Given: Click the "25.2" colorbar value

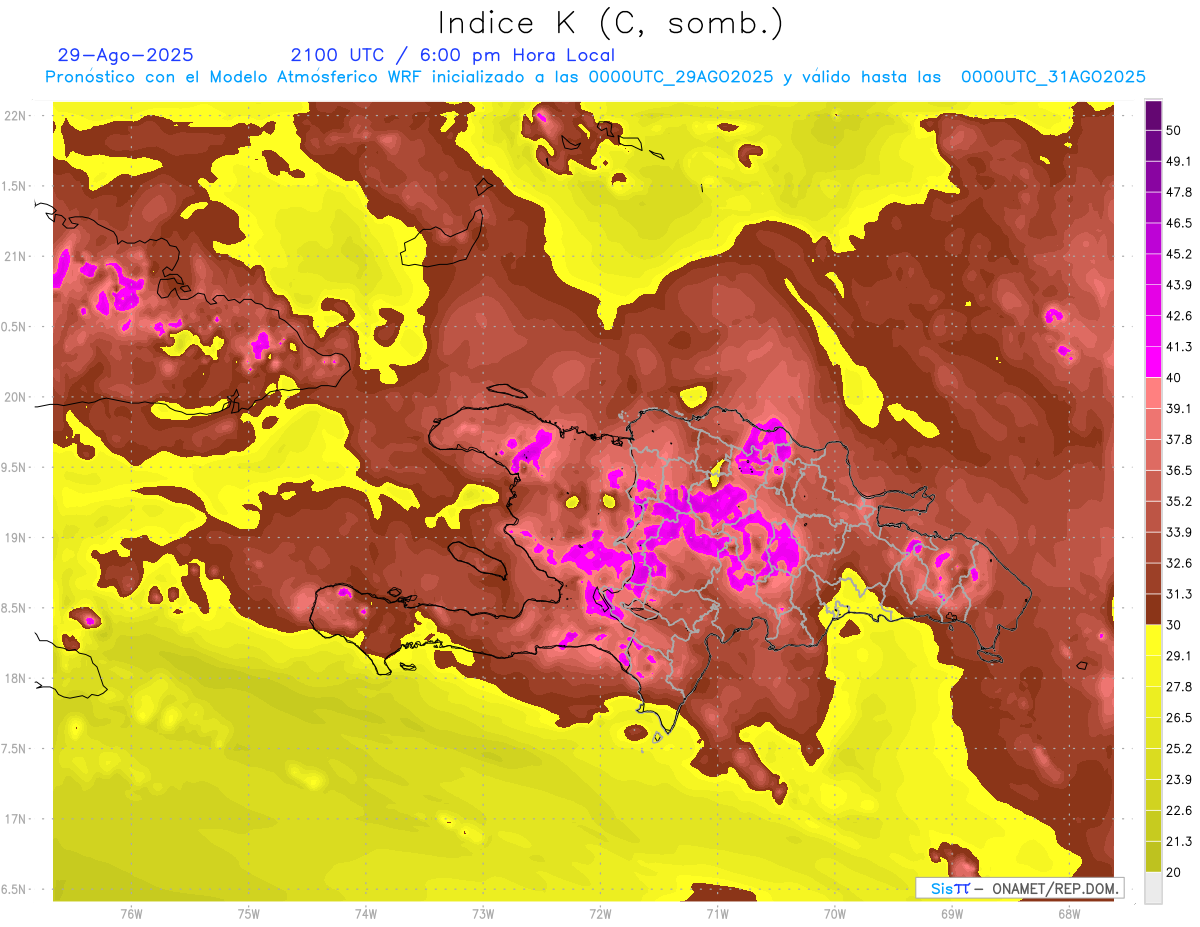Looking at the screenshot, I should tap(1178, 749).
